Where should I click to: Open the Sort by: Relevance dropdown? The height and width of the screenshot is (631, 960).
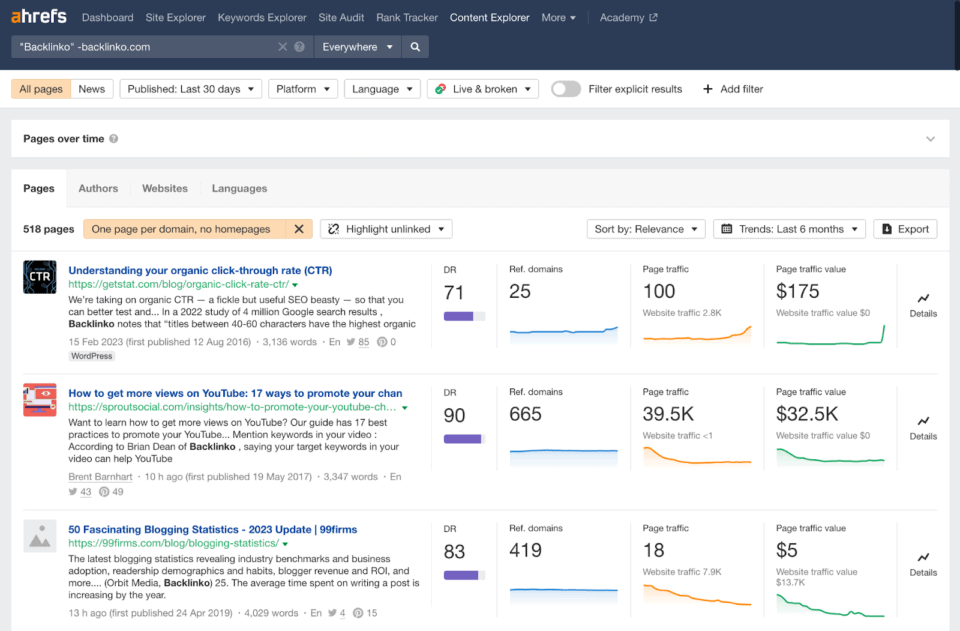click(x=646, y=229)
